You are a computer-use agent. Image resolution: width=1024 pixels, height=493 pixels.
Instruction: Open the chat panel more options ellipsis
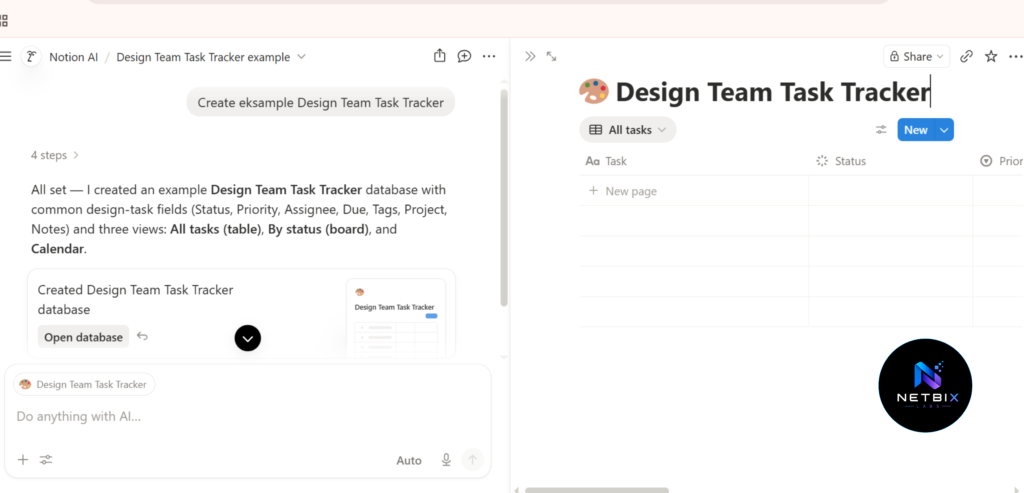[x=489, y=57]
